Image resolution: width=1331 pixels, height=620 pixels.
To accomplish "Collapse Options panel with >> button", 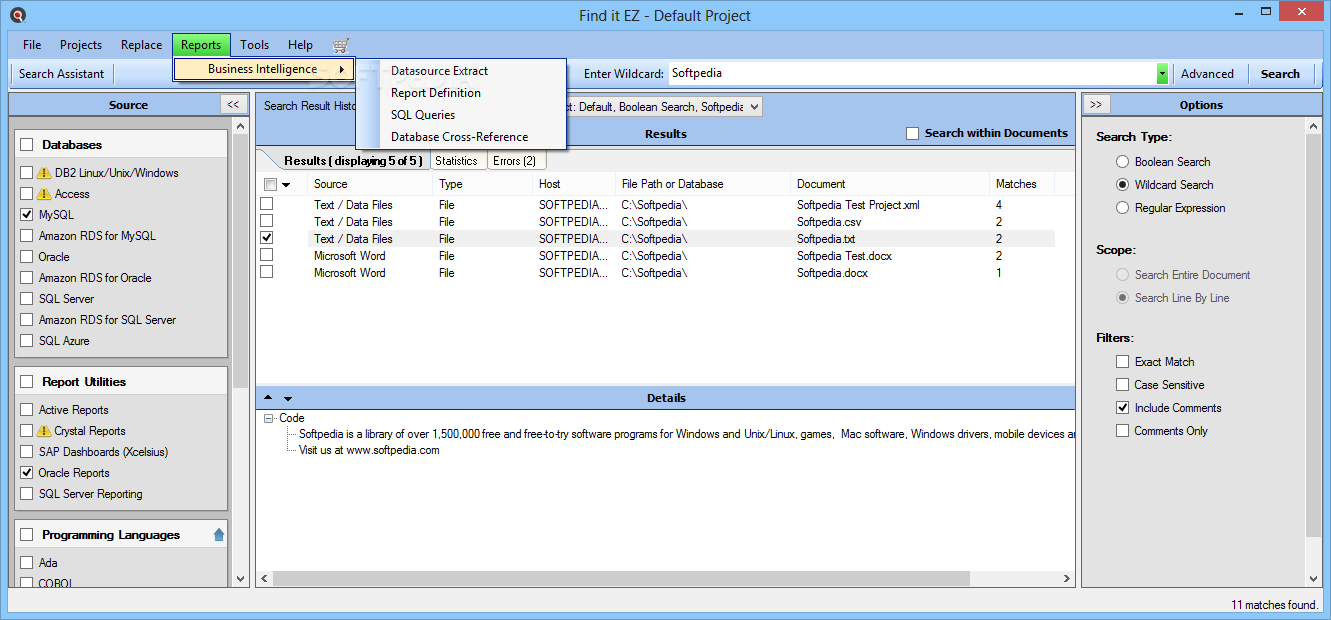I will click(x=1095, y=104).
